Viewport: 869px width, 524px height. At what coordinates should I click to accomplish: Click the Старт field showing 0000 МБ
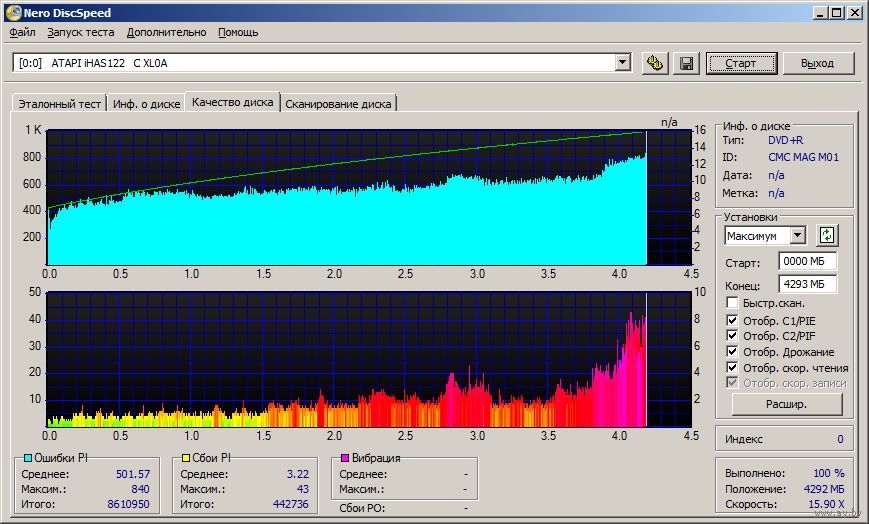[x=807, y=261]
